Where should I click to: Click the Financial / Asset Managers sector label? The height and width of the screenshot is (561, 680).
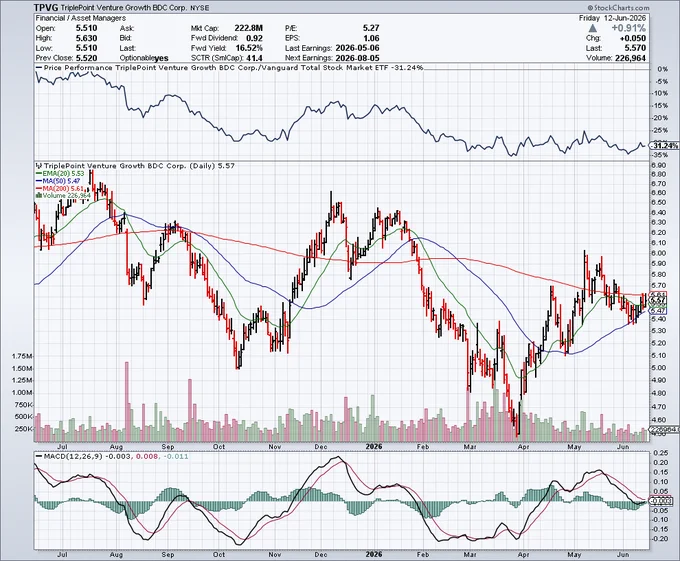pyautogui.click(x=81, y=18)
